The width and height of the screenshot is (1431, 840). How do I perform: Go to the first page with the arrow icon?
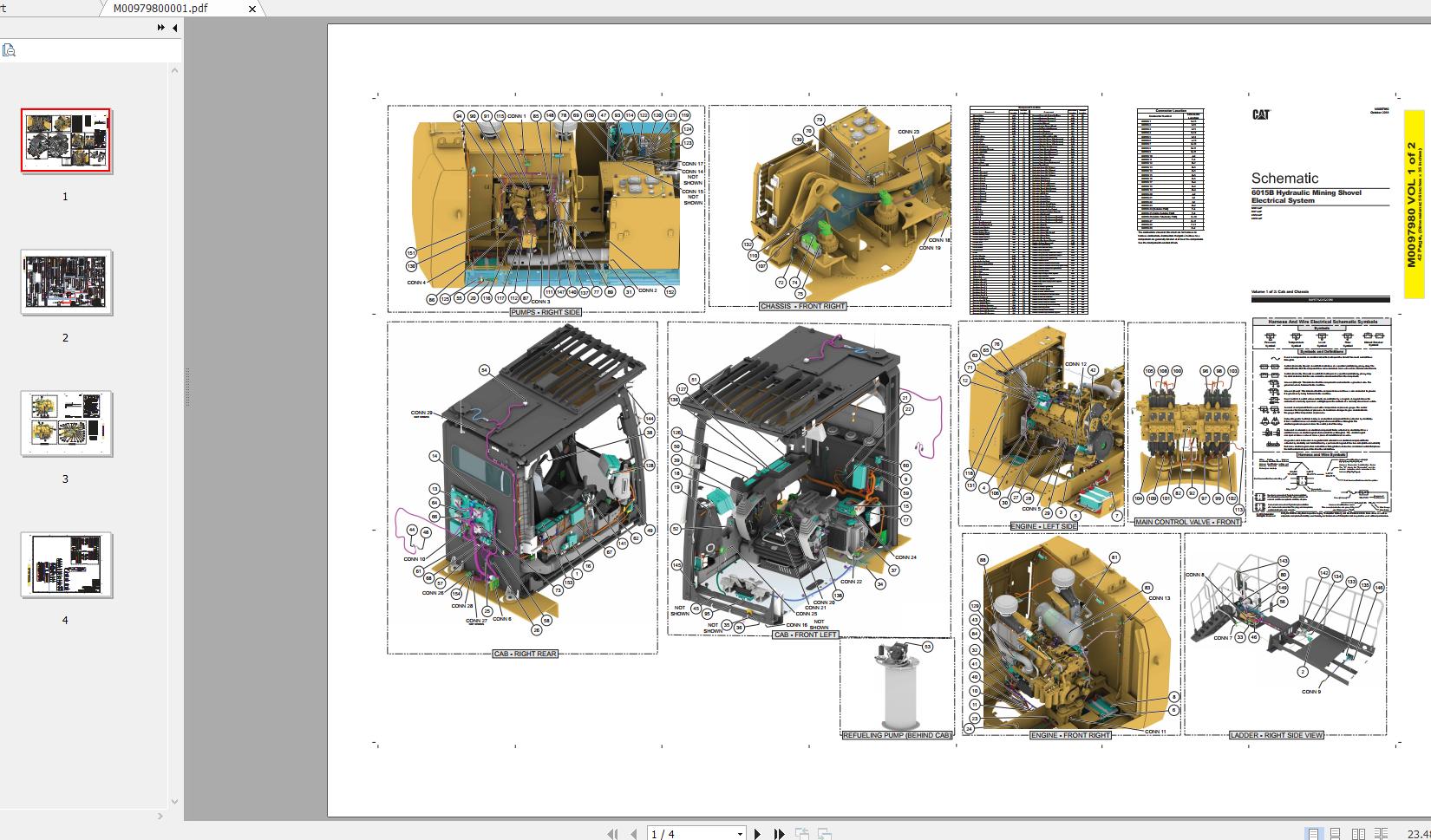tap(612, 833)
